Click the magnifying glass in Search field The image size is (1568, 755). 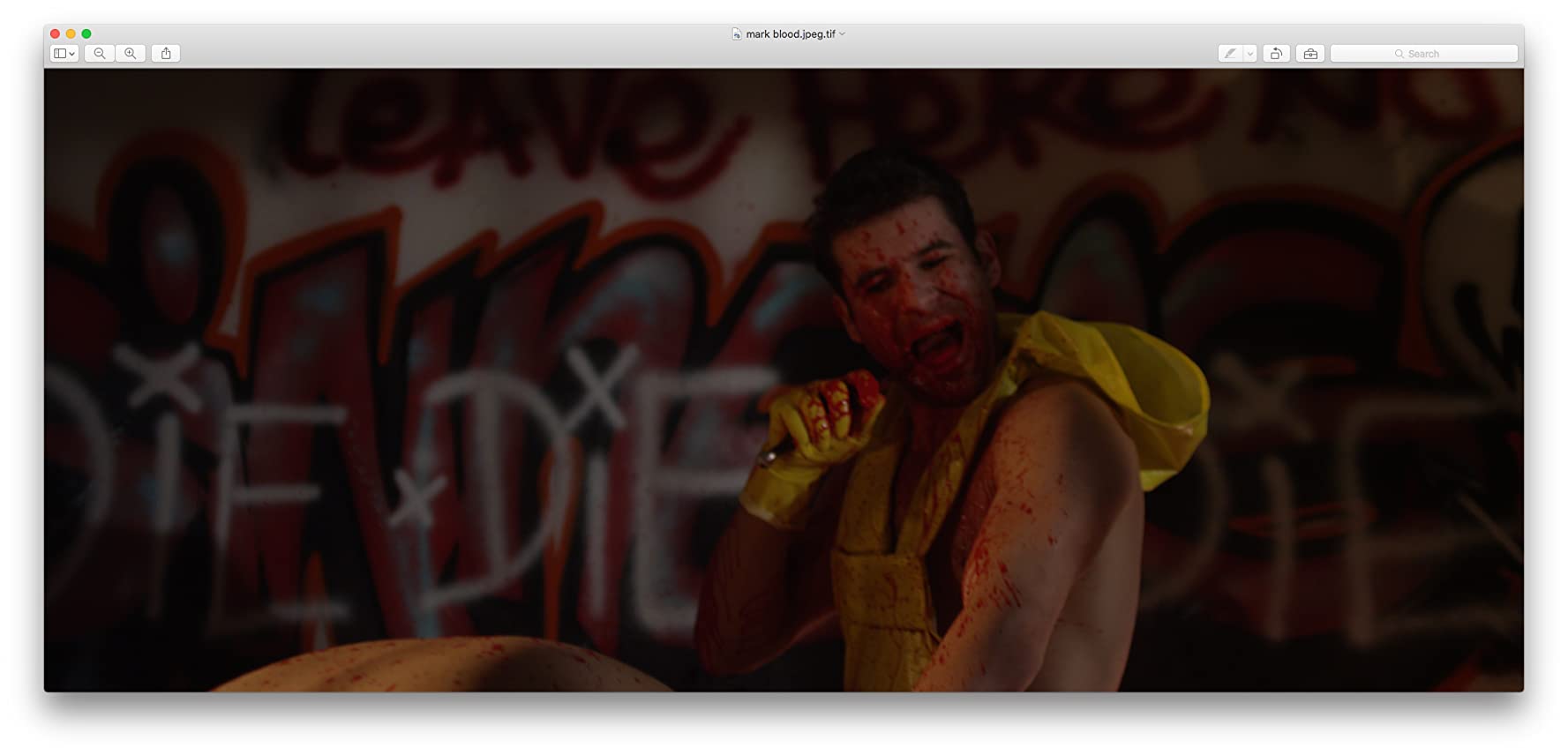click(1399, 54)
